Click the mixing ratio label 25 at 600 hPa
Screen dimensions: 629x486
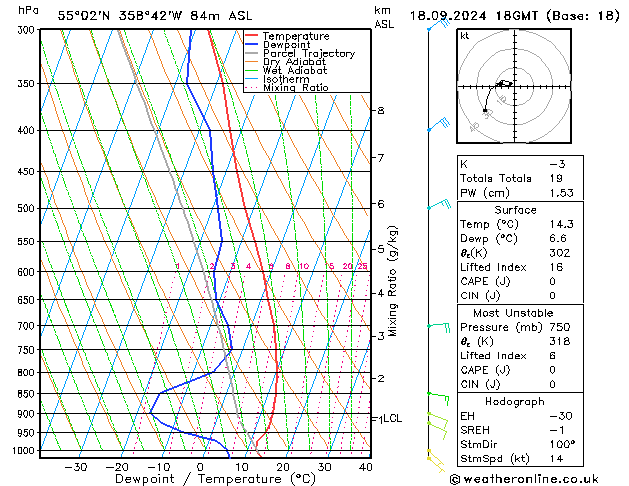tap(362, 266)
